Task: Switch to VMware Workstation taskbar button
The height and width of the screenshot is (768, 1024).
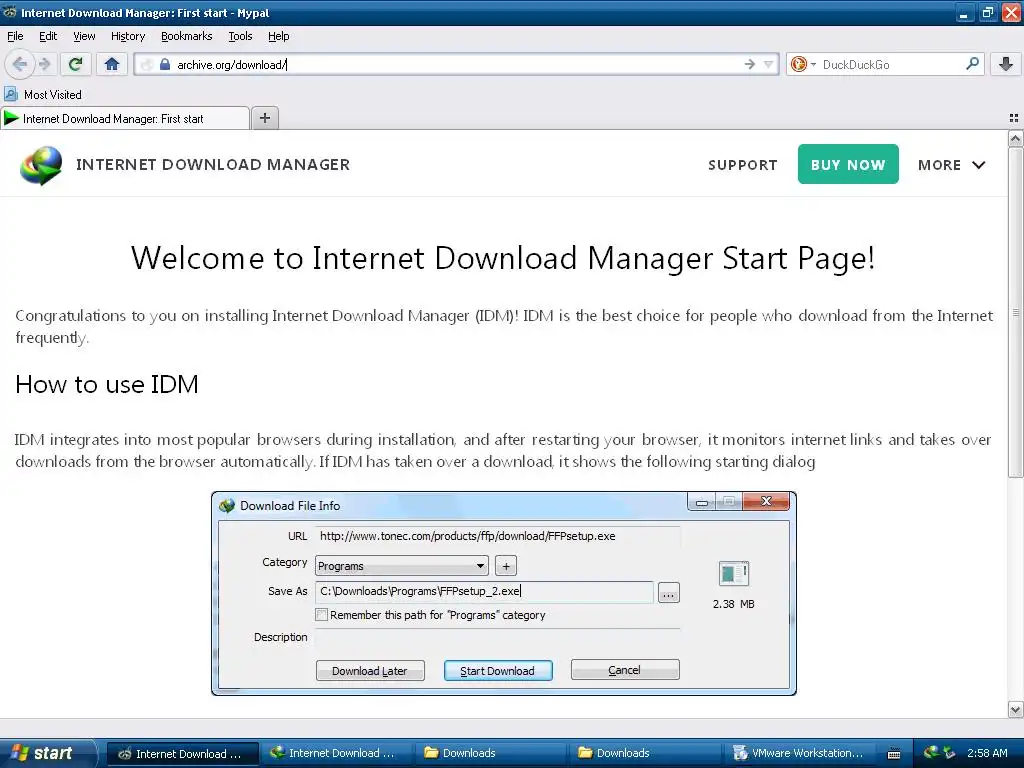Action: click(x=798, y=754)
